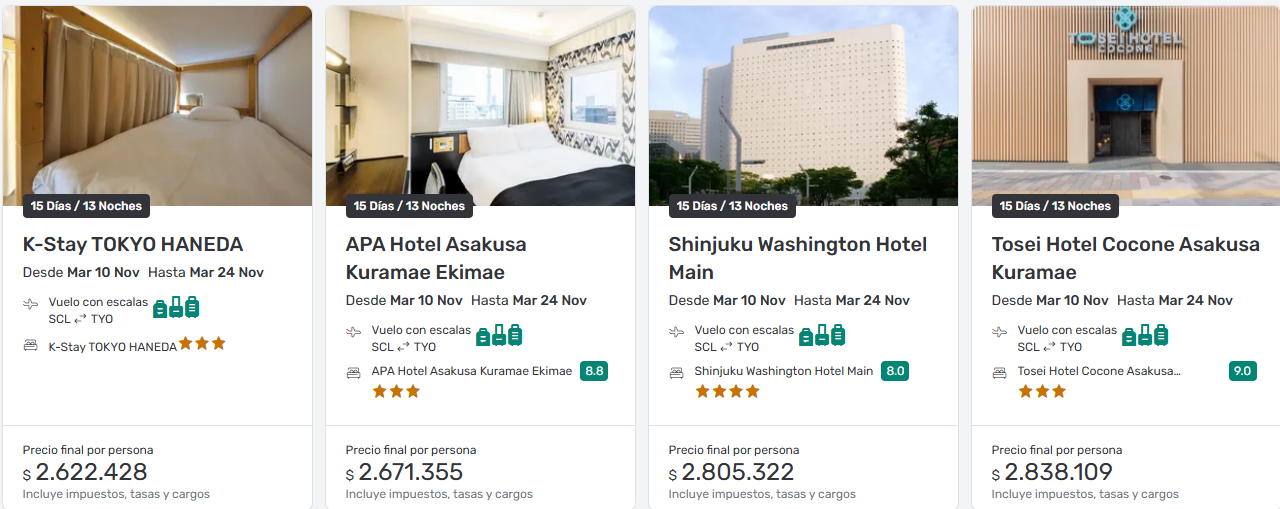1280x509 pixels.
Task: Click the 9.0 rating badge
Action: pyautogui.click(x=1242, y=371)
